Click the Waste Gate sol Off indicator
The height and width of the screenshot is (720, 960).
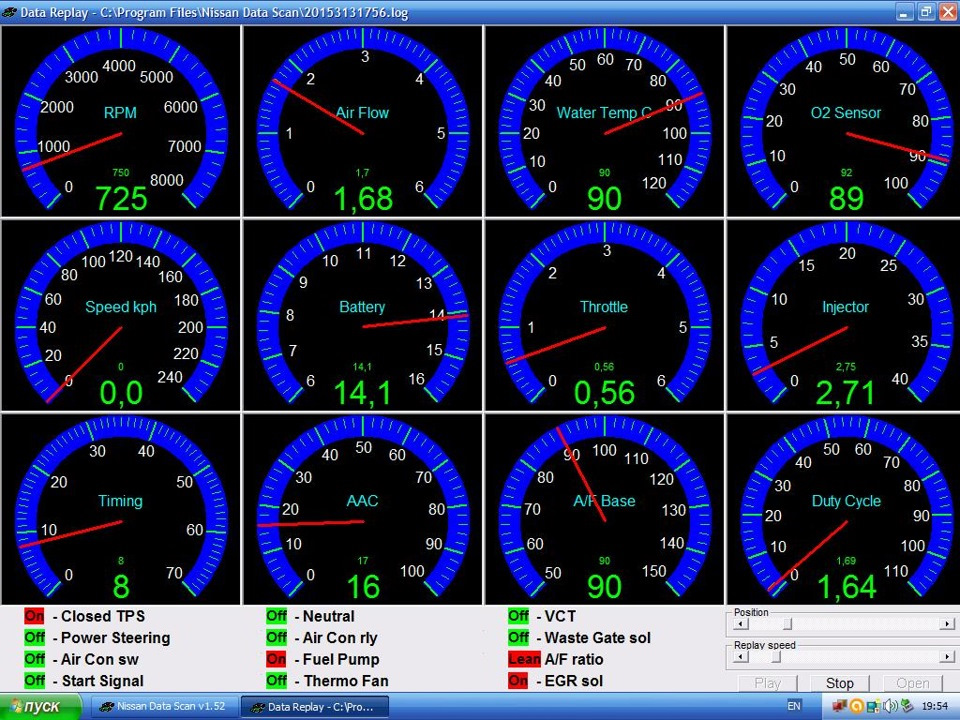(518, 637)
